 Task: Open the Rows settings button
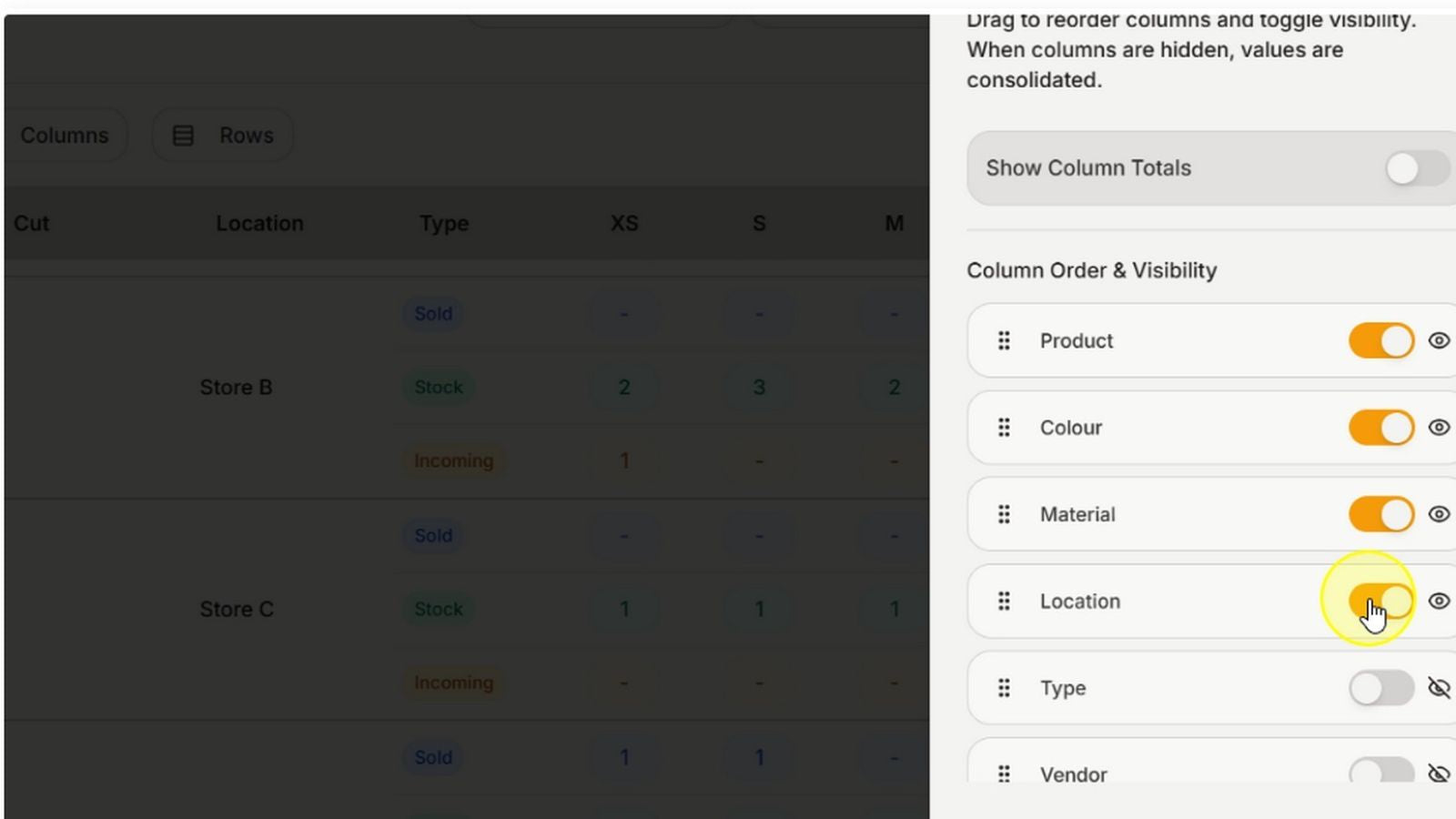click(223, 136)
